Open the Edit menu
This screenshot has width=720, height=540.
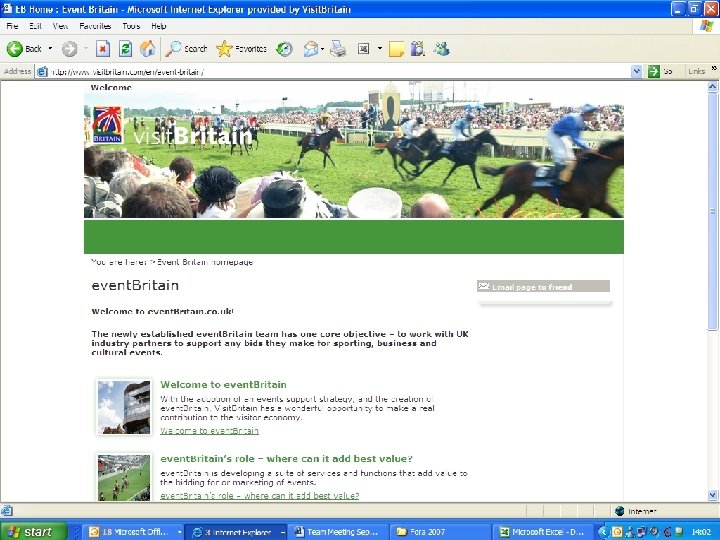click(35, 26)
